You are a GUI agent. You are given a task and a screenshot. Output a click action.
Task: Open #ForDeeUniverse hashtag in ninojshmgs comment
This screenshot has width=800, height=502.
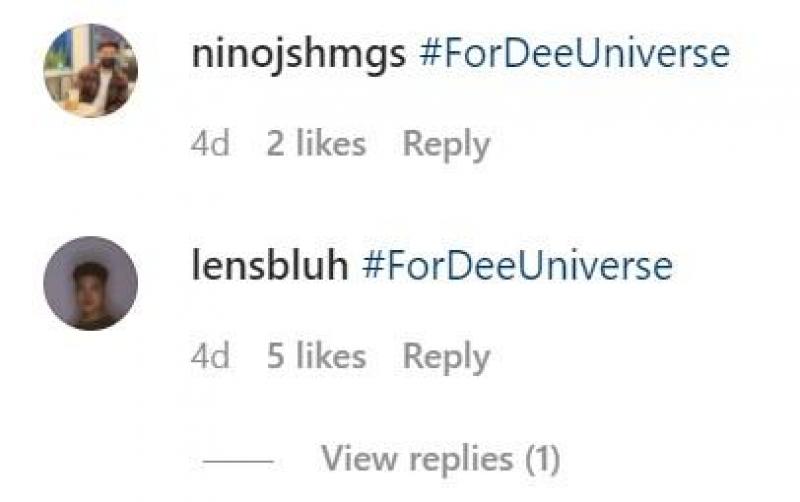tap(574, 54)
